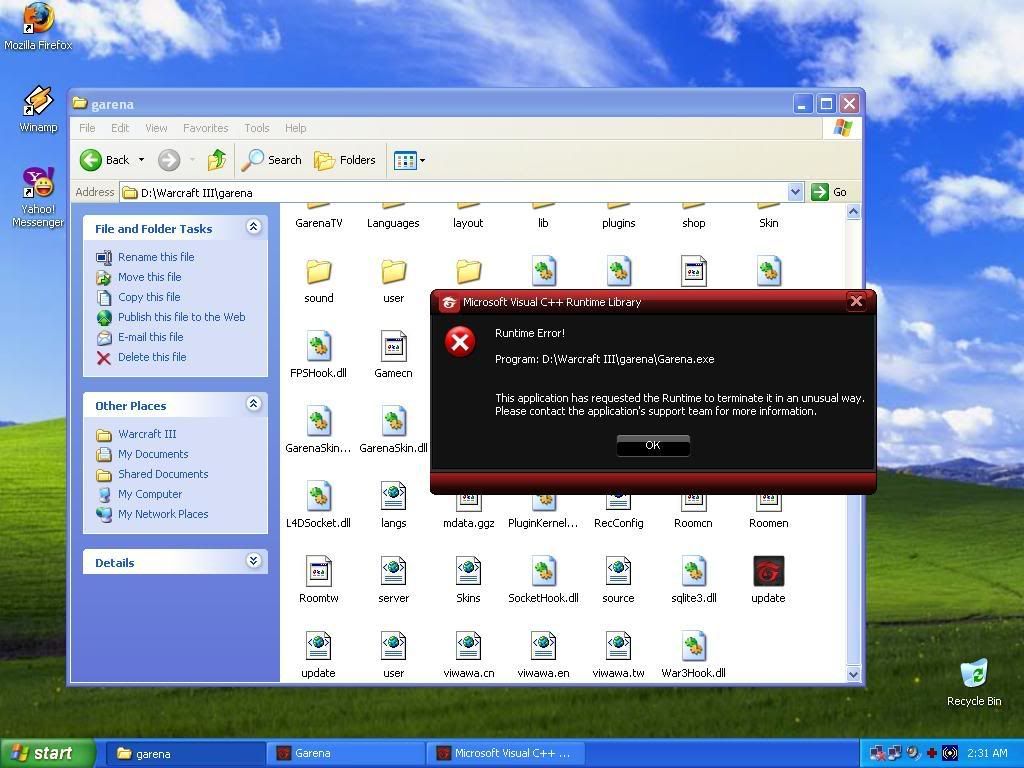Select the red Garena update icon

(x=768, y=572)
